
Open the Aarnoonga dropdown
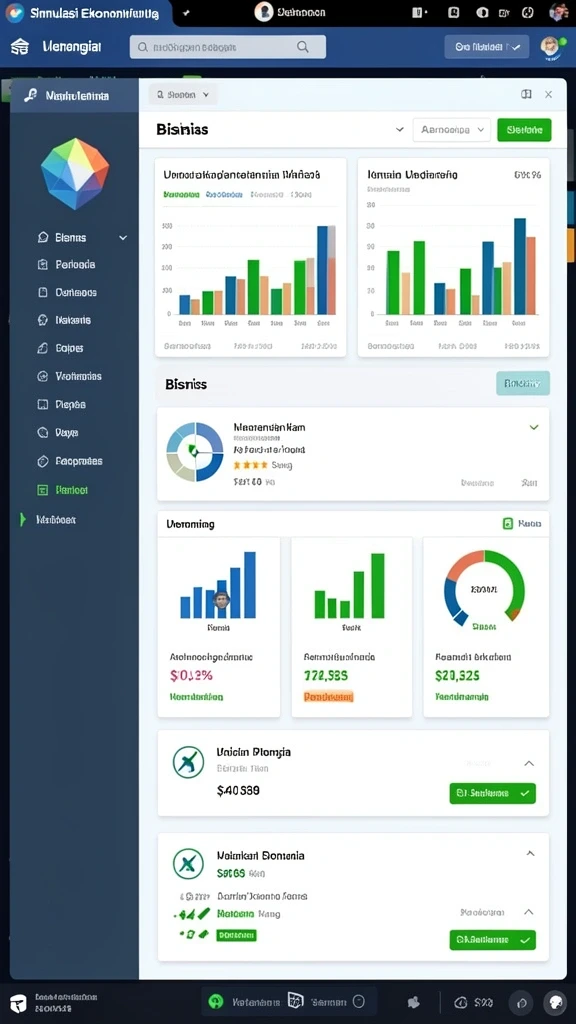point(451,130)
